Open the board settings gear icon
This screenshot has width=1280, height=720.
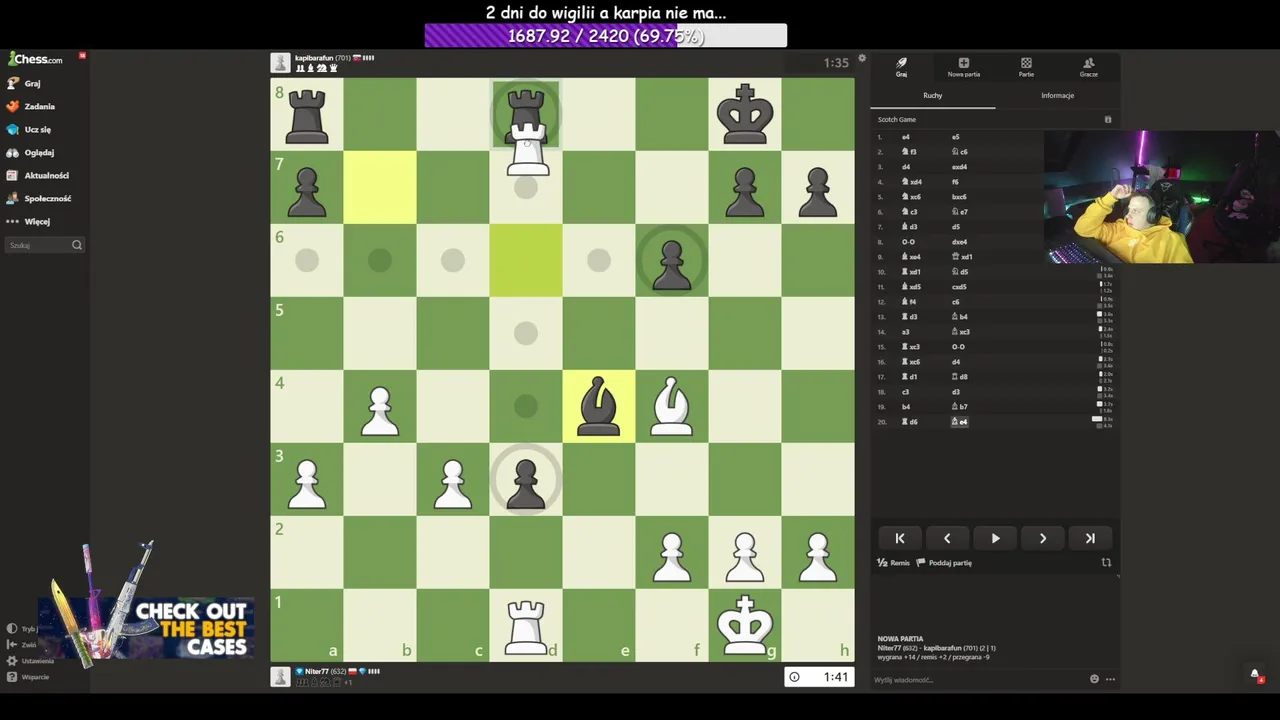[x=862, y=59]
